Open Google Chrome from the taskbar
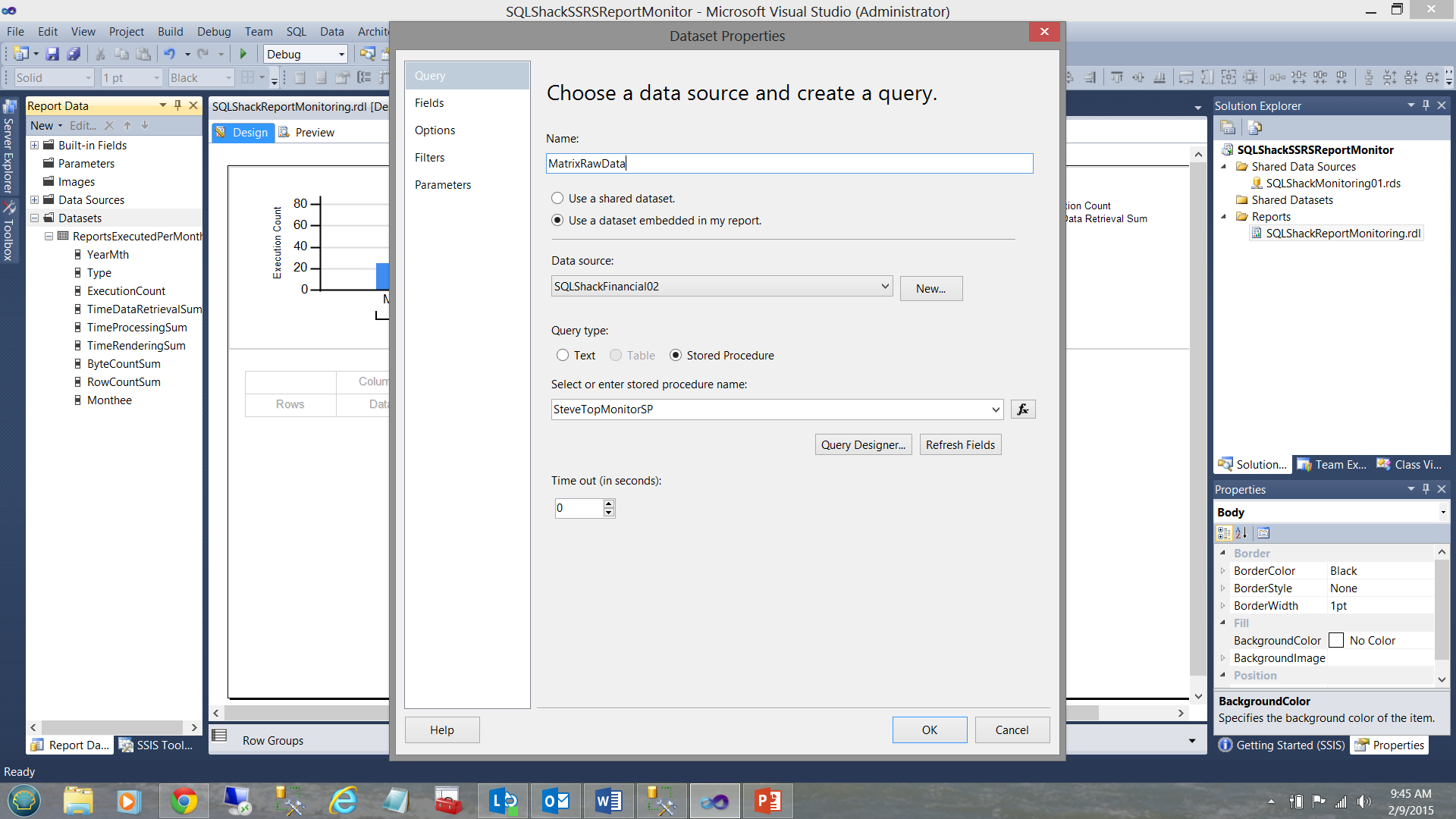The image size is (1456, 819). [184, 801]
